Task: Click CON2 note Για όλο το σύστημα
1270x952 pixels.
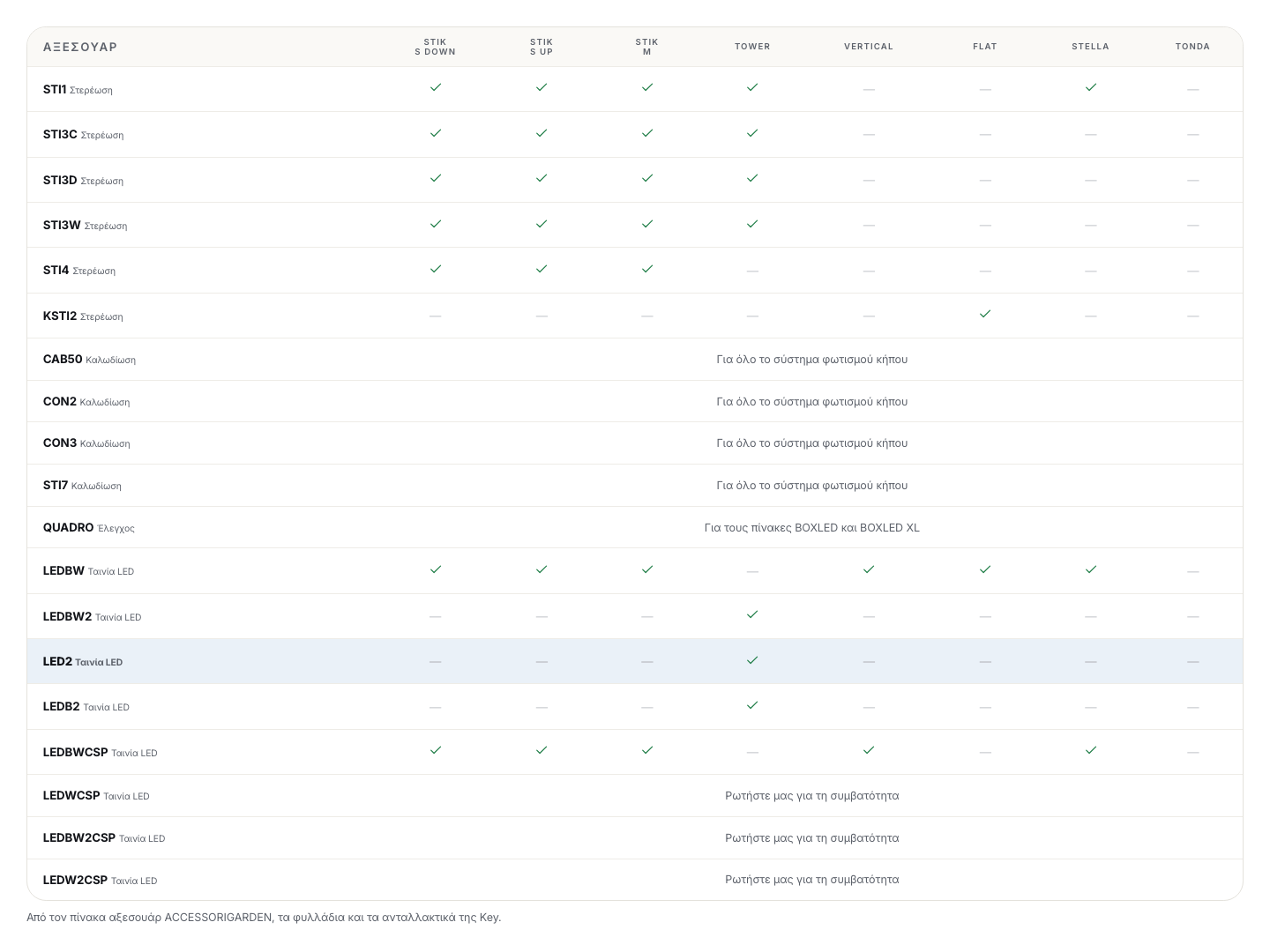Action: pyautogui.click(x=812, y=402)
